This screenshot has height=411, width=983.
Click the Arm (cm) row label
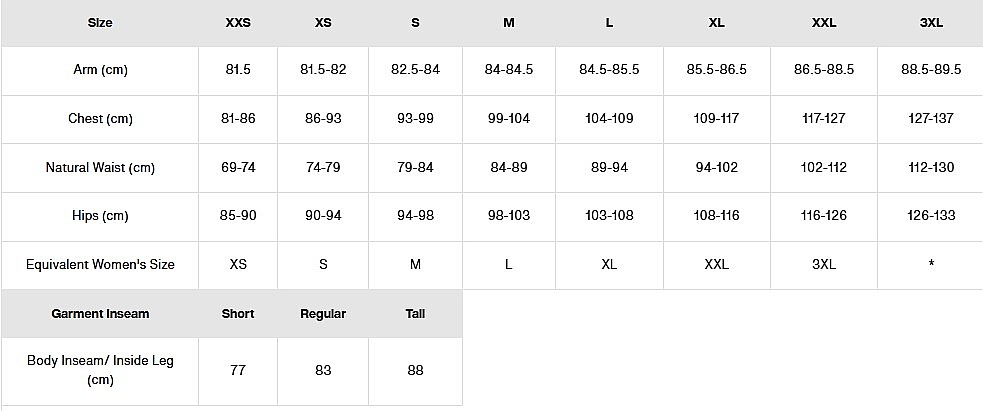coord(100,70)
